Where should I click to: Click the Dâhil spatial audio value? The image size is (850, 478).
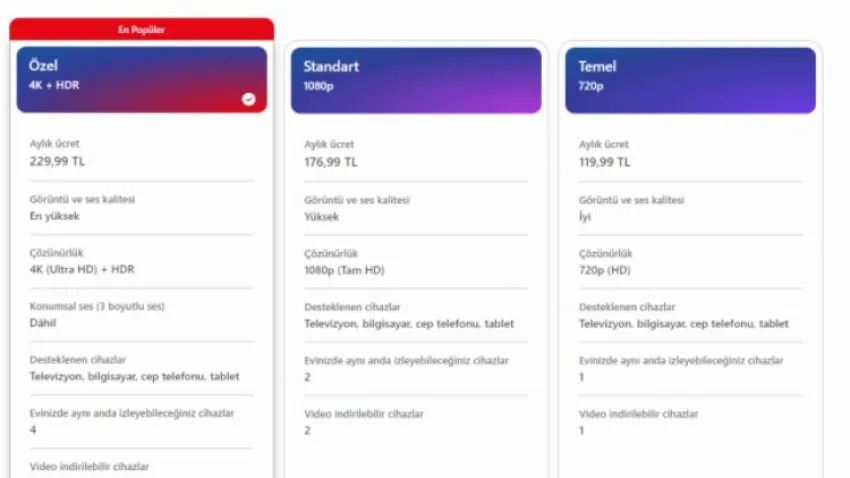pos(44,323)
